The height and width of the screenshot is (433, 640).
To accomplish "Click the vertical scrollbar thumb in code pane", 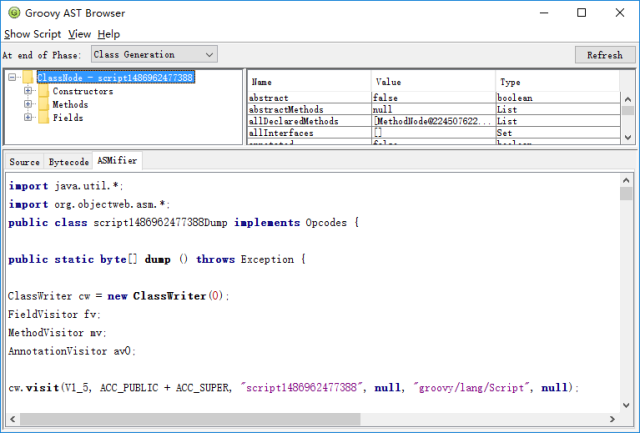I will [626, 193].
